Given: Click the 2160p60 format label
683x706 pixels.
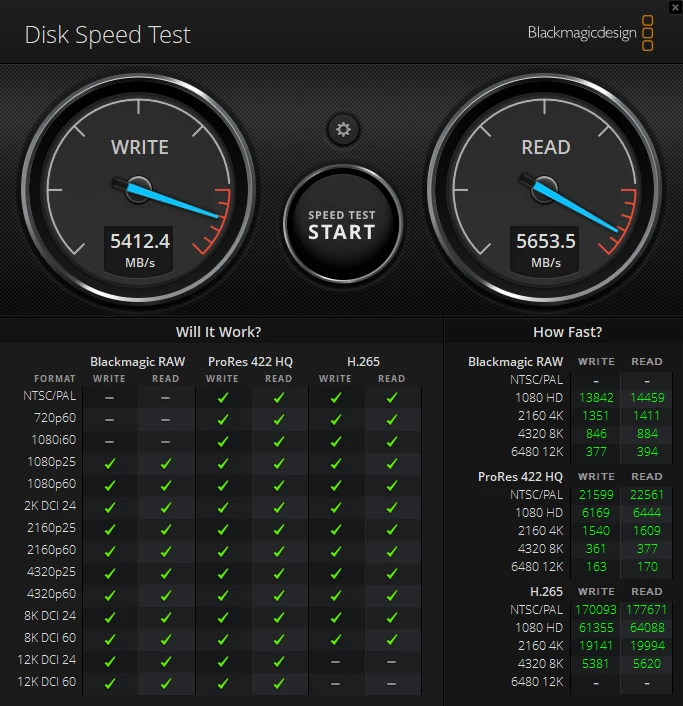Looking at the screenshot, I should point(51,550).
